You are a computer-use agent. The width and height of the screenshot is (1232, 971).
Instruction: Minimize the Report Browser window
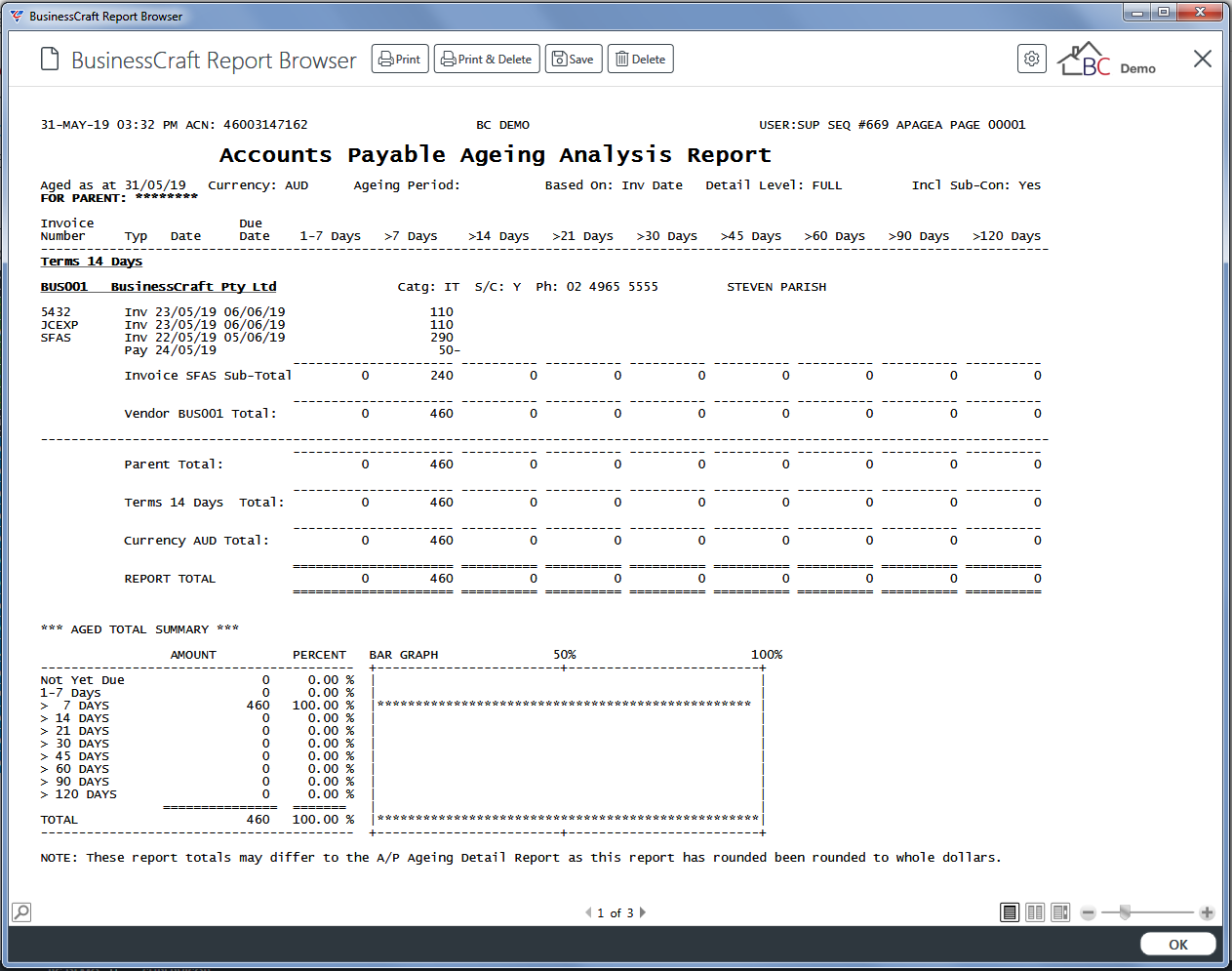coord(1136,13)
